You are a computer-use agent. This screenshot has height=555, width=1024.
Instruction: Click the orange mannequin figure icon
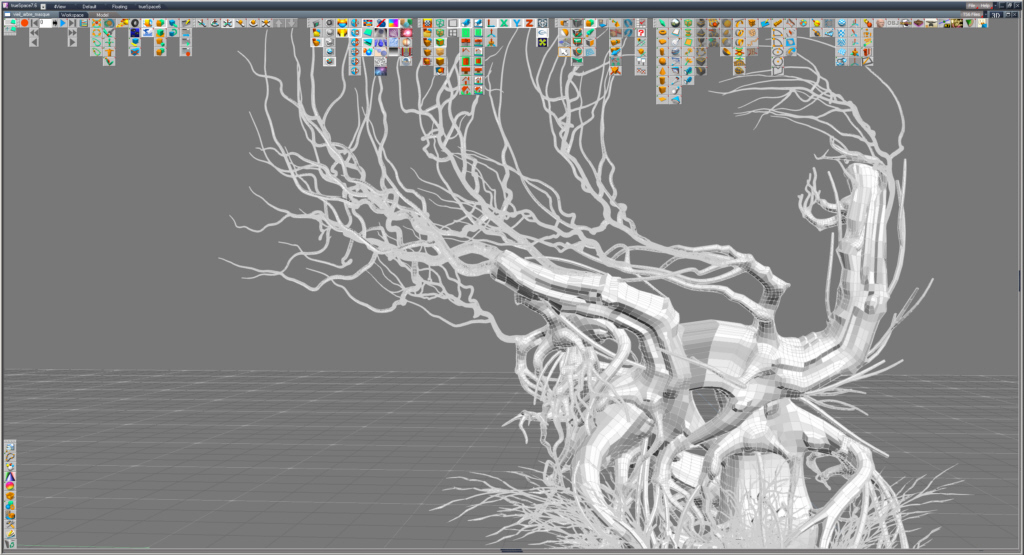[x=867, y=33]
